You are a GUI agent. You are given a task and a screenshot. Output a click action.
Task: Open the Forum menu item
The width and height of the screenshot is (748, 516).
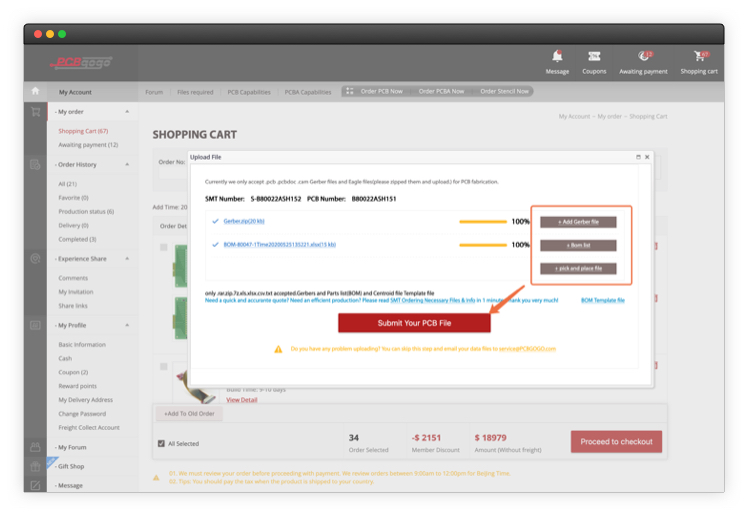[x=154, y=92]
